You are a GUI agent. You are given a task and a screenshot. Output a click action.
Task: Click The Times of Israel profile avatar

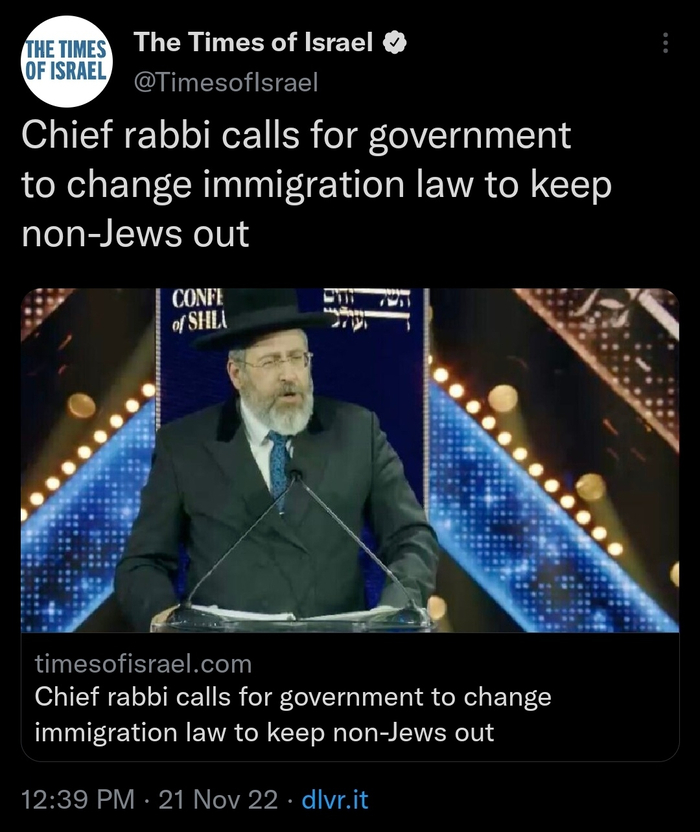(x=67, y=62)
